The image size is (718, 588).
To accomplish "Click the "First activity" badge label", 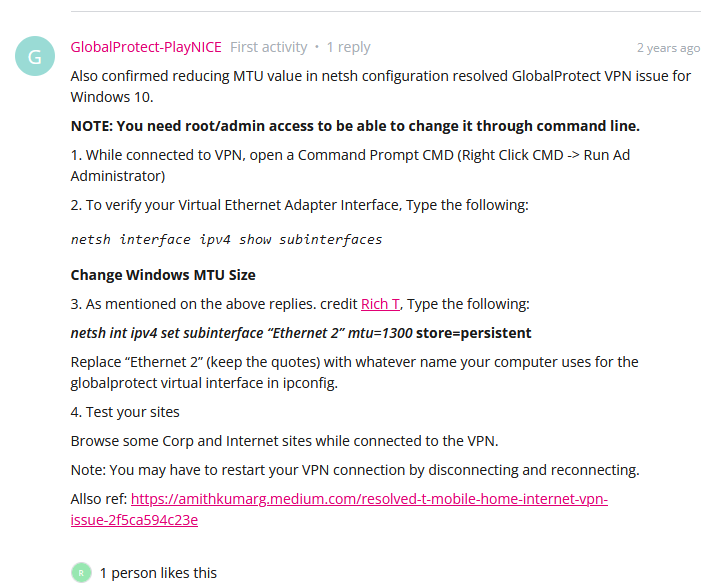I will (x=268, y=47).
